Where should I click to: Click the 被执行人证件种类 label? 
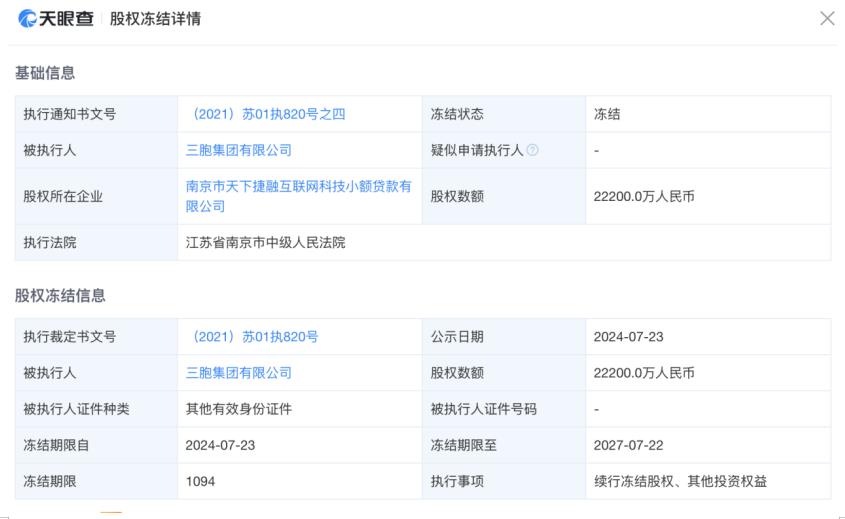76,409
